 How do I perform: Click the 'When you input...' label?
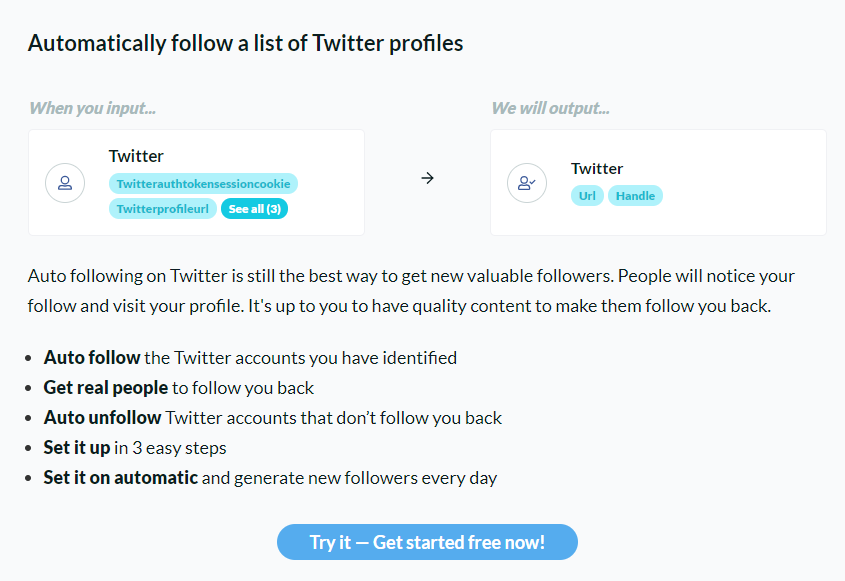pos(92,108)
